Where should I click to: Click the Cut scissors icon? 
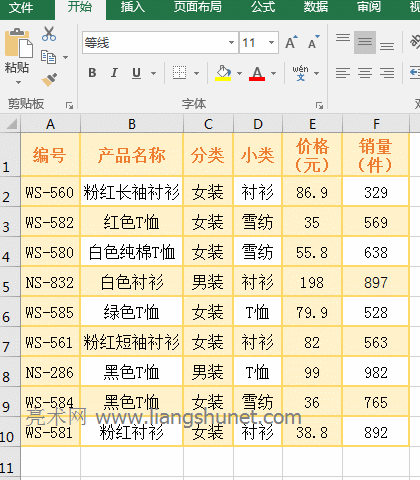pyautogui.click(x=49, y=34)
